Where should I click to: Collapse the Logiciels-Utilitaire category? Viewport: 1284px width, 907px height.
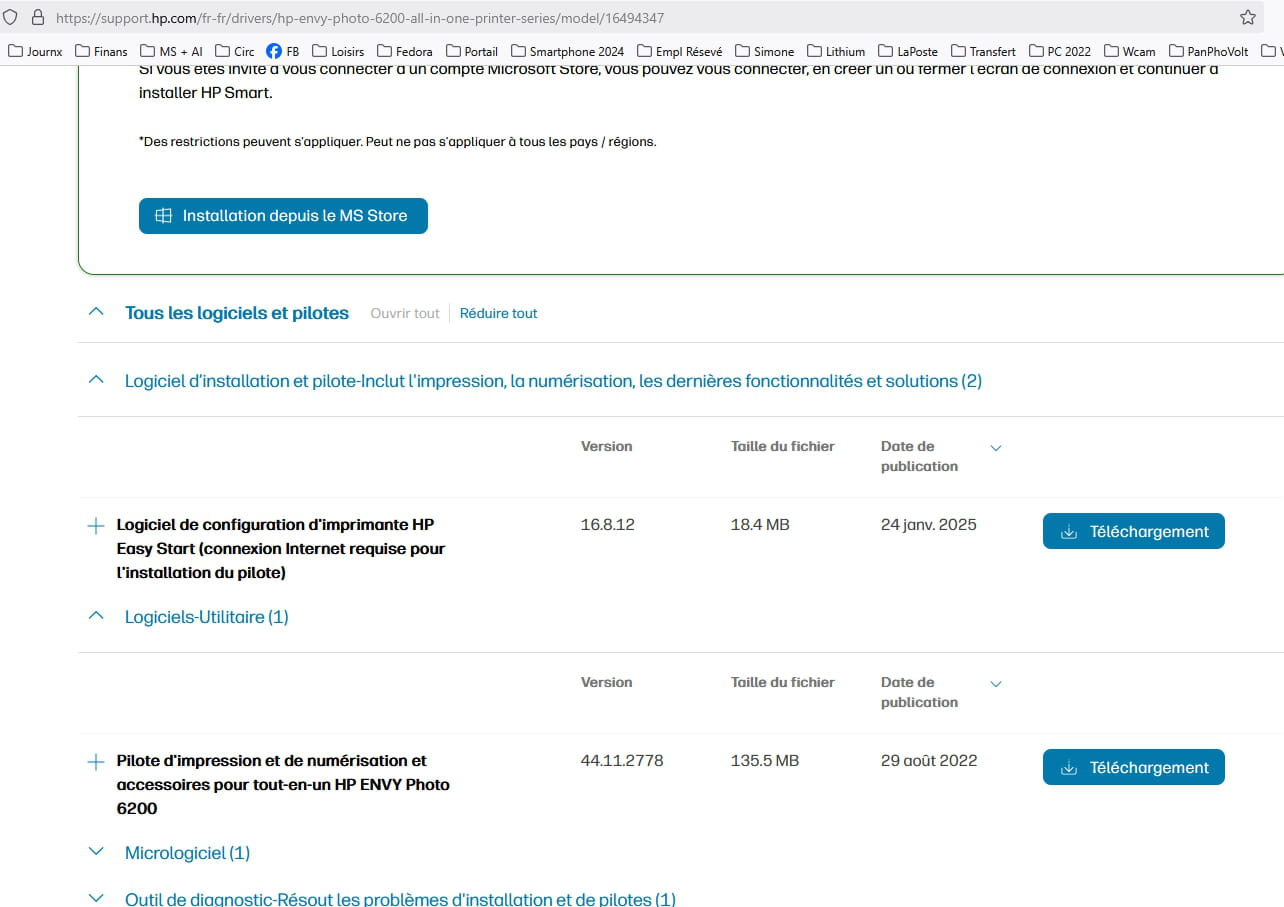pyautogui.click(x=96, y=616)
